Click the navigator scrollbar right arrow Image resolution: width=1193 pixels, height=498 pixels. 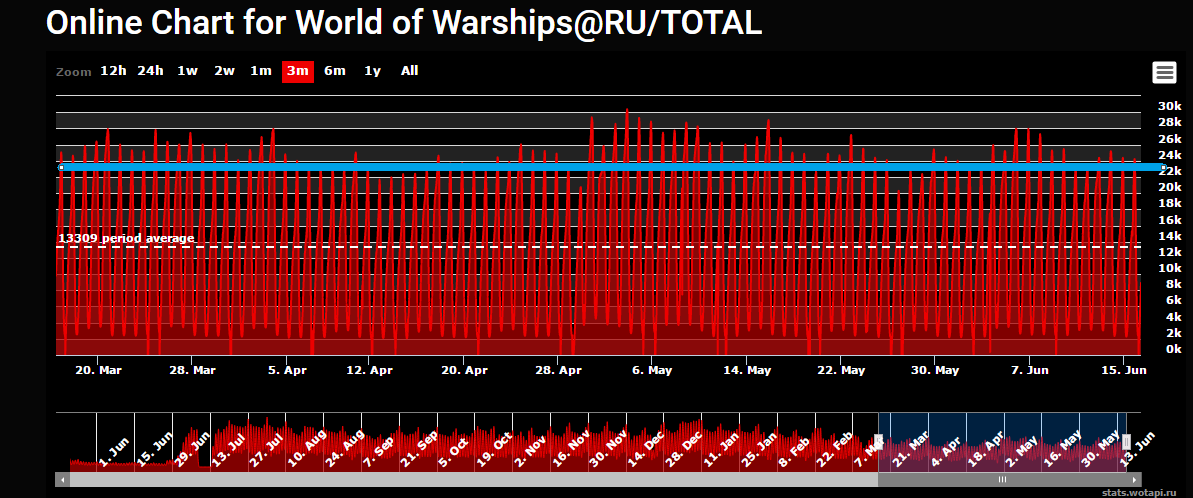click(x=1135, y=480)
